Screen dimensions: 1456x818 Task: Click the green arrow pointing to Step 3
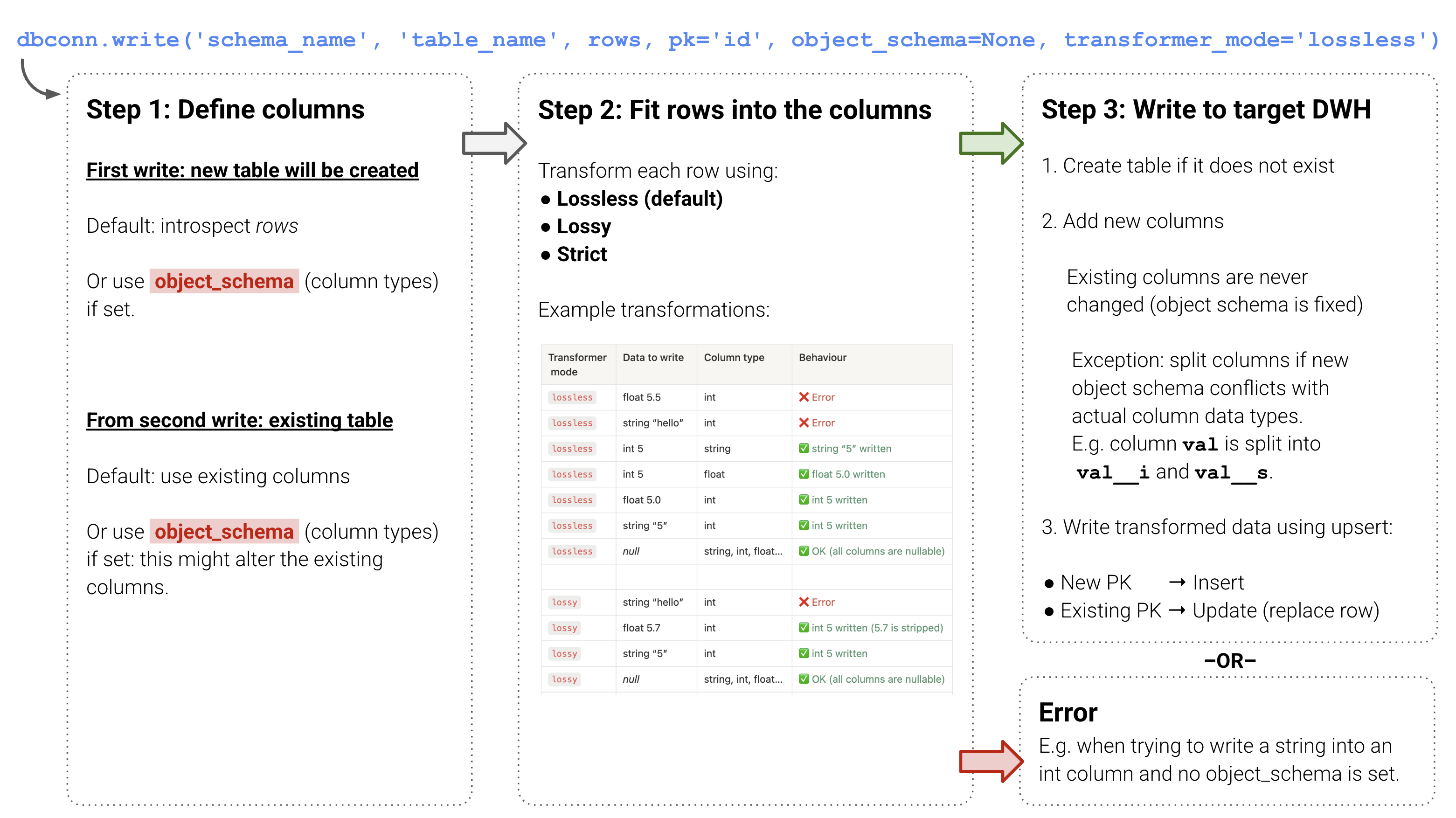point(991,143)
